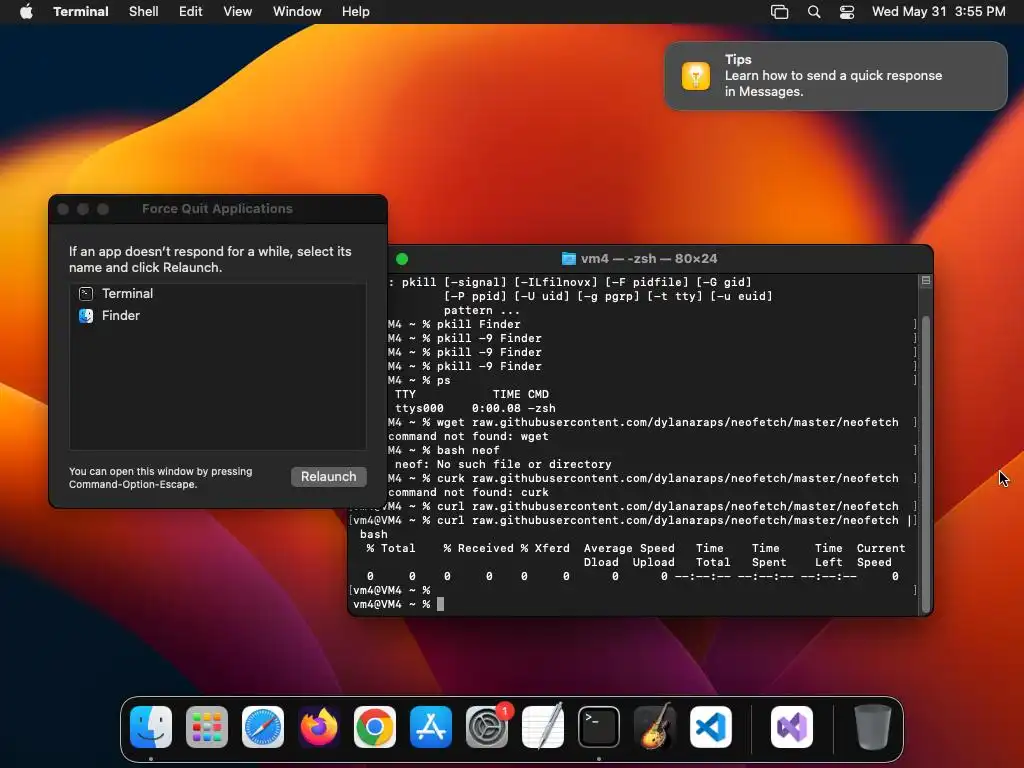
Task: Click the split pane icon in Terminal window
Action: tap(925, 281)
